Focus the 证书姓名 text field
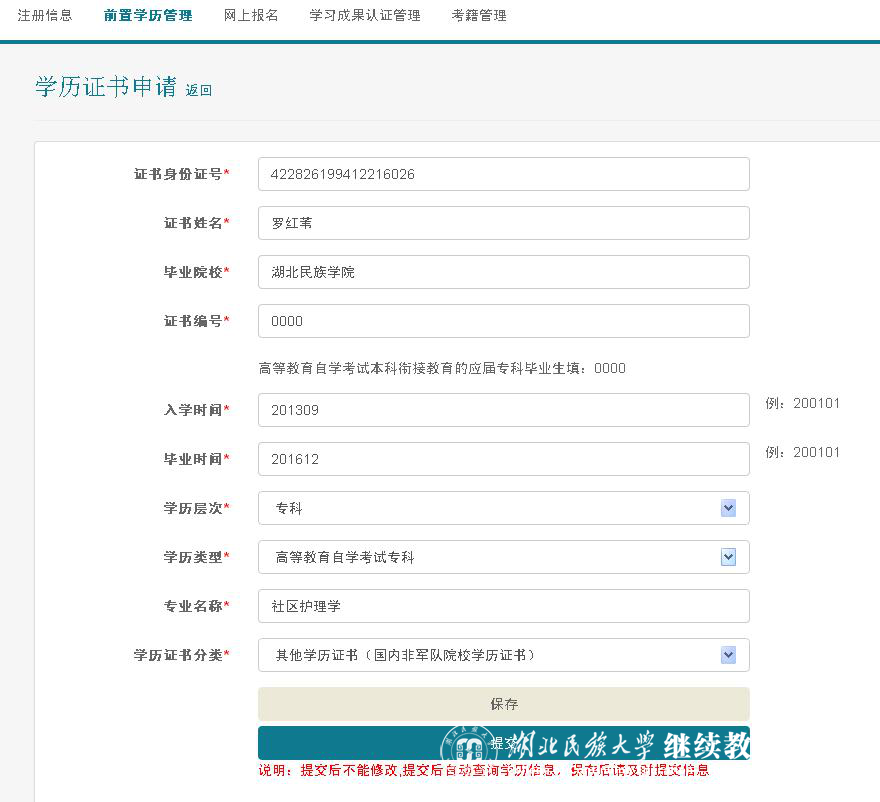The image size is (880, 802). 503,223
